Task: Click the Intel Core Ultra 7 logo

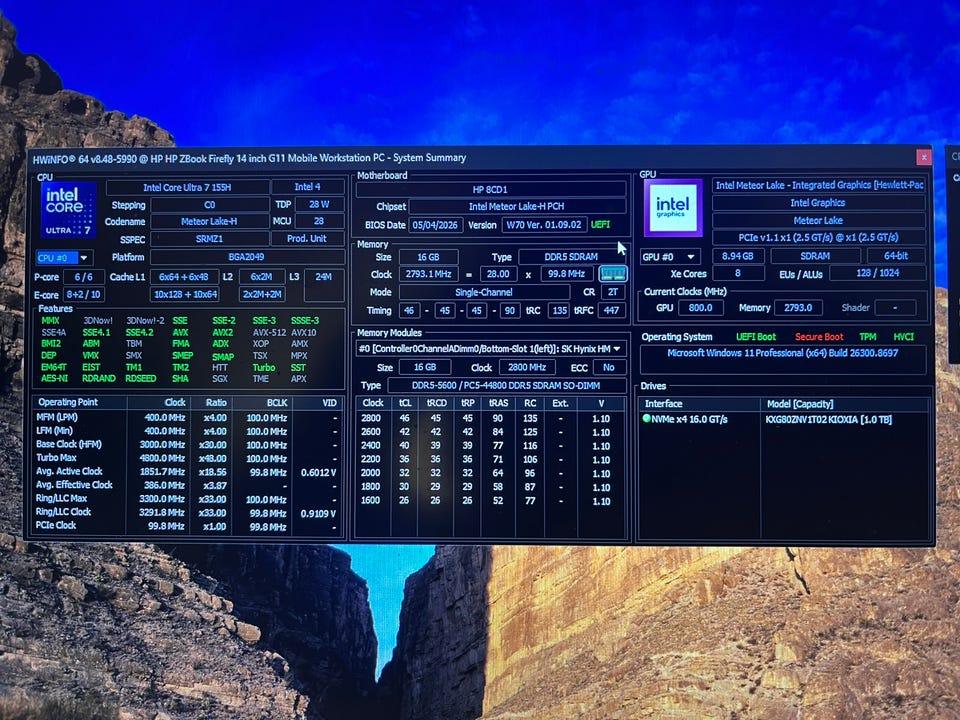Action: click(69, 209)
